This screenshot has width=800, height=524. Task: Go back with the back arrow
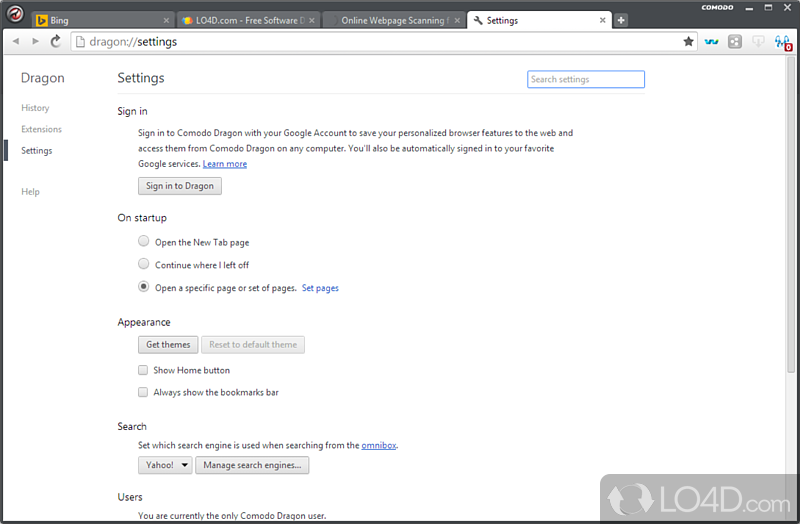[16, 41]
